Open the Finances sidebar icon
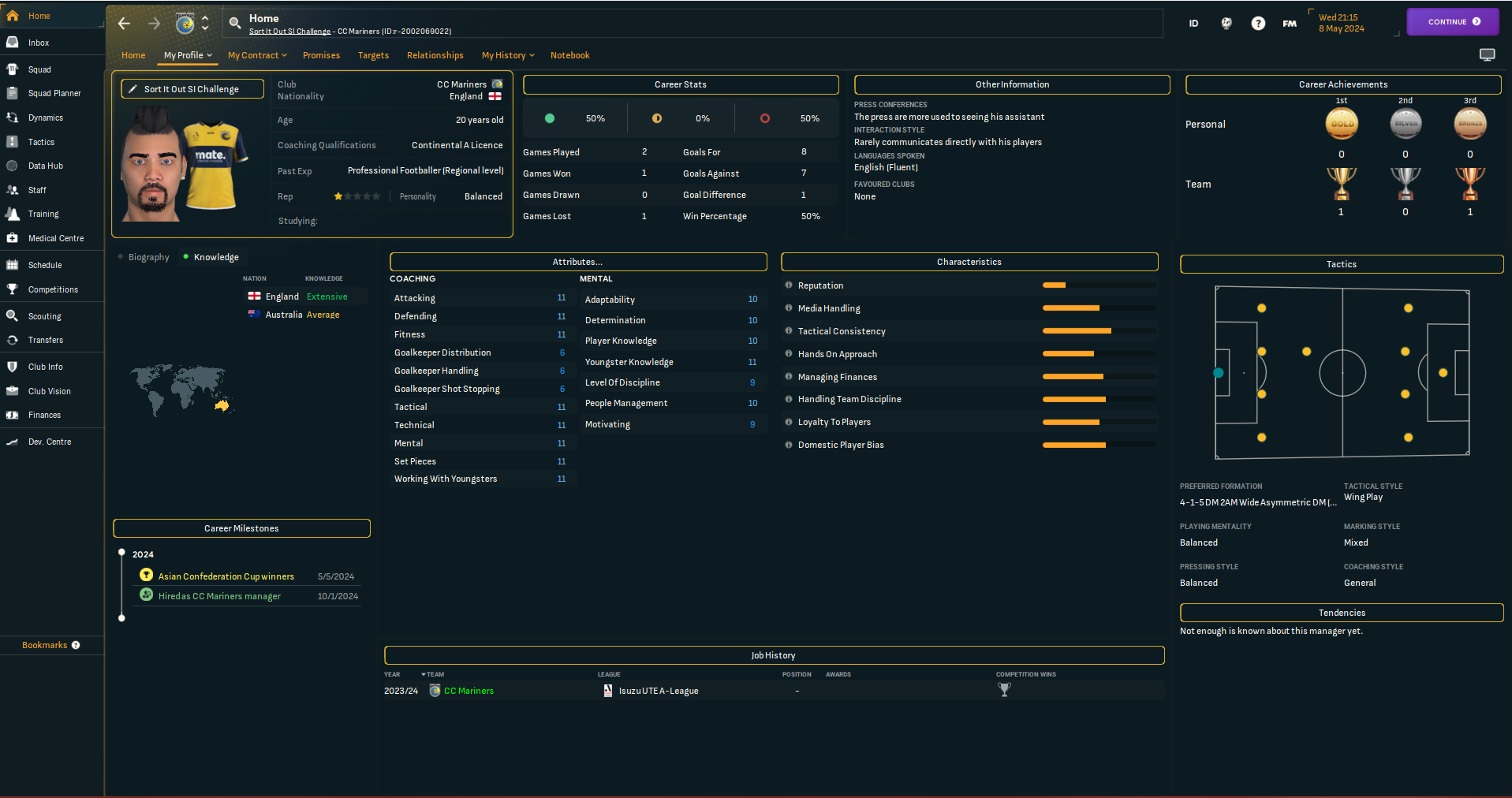Image resolution: width=1512 pixels, height=798 pixels. pyautogui.click(x=13, y=415)
